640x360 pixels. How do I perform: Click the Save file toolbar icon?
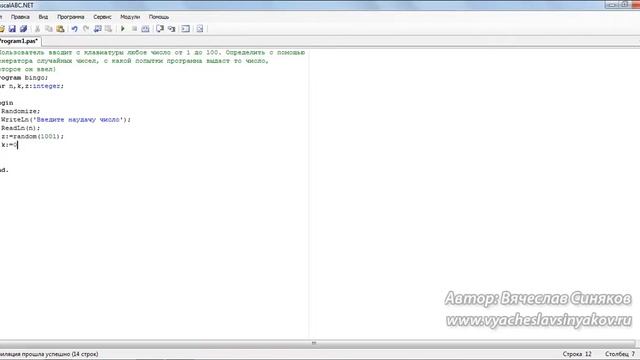12,29
